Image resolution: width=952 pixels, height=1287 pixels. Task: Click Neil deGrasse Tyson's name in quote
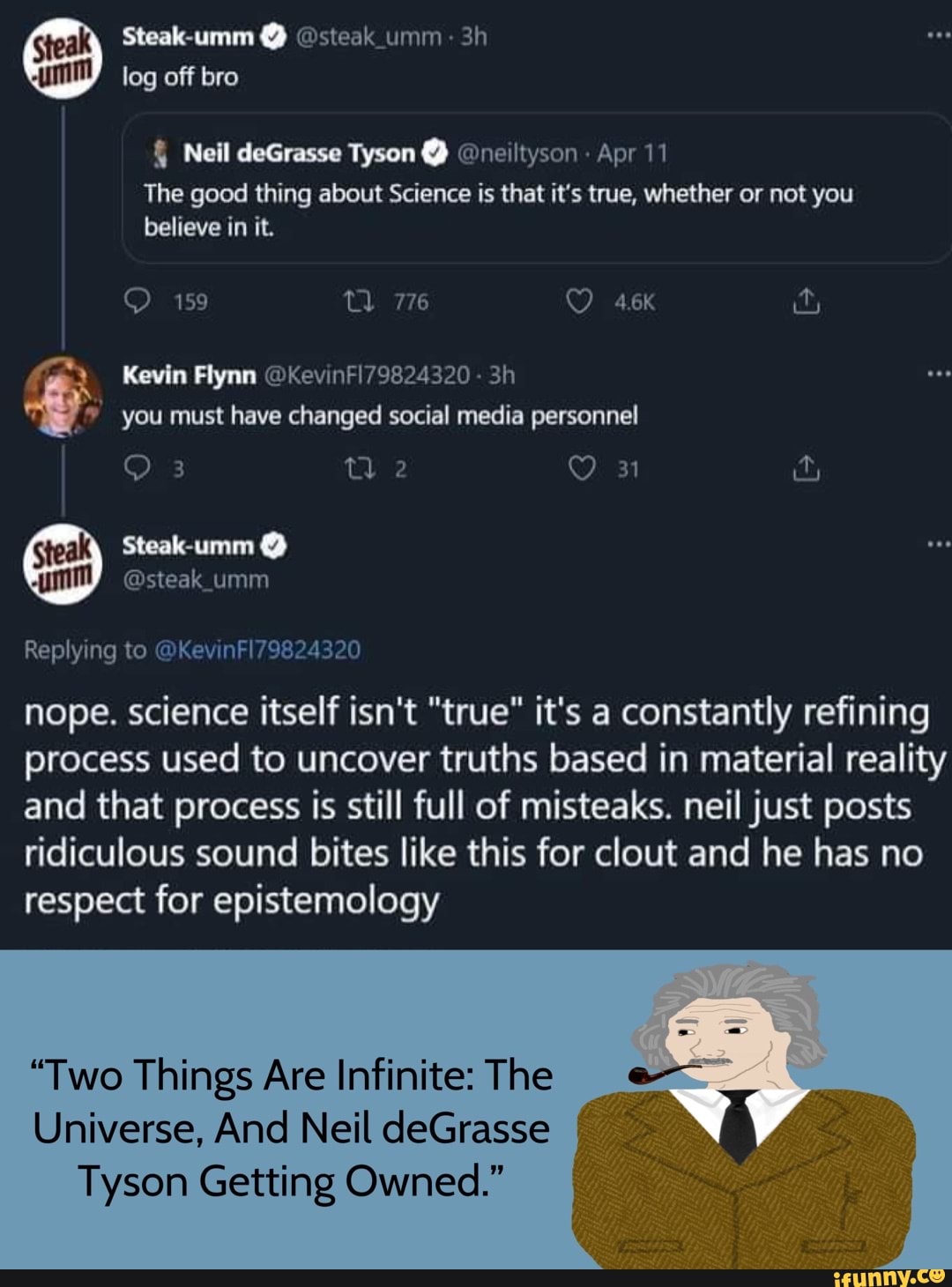[299, 153]
